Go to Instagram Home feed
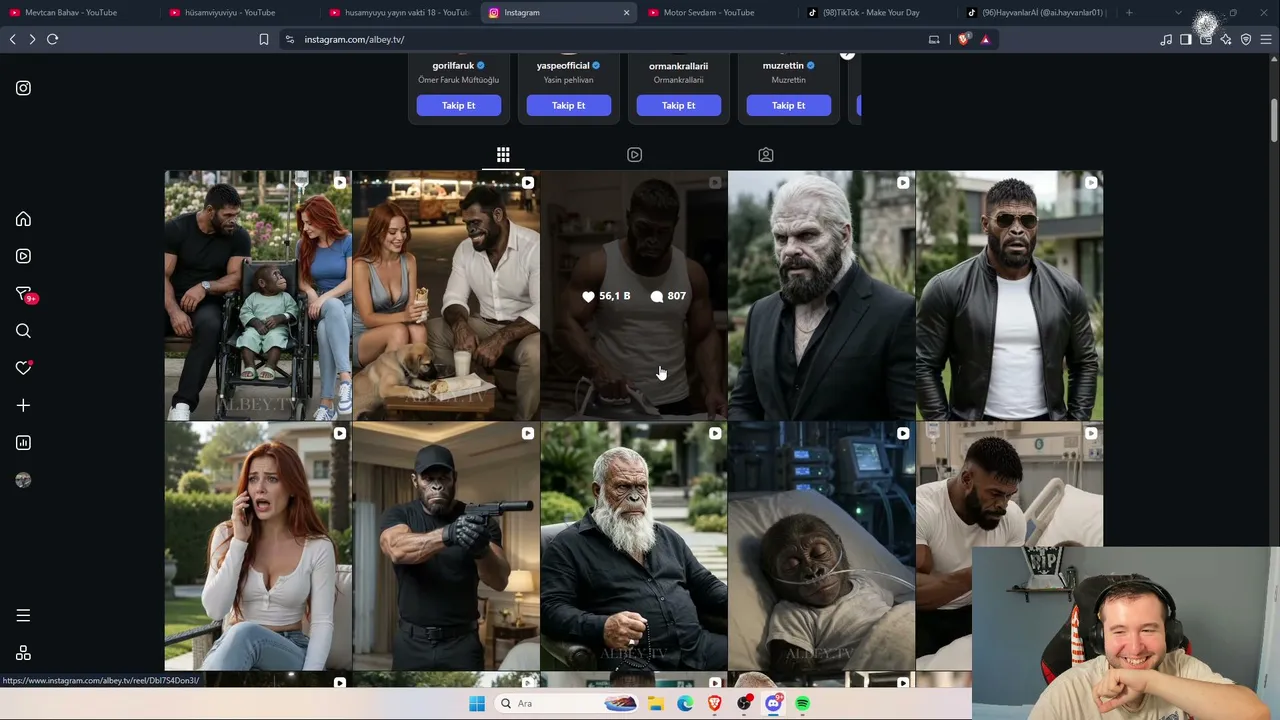Screen dimensions: 1280x720 (23, 219)
